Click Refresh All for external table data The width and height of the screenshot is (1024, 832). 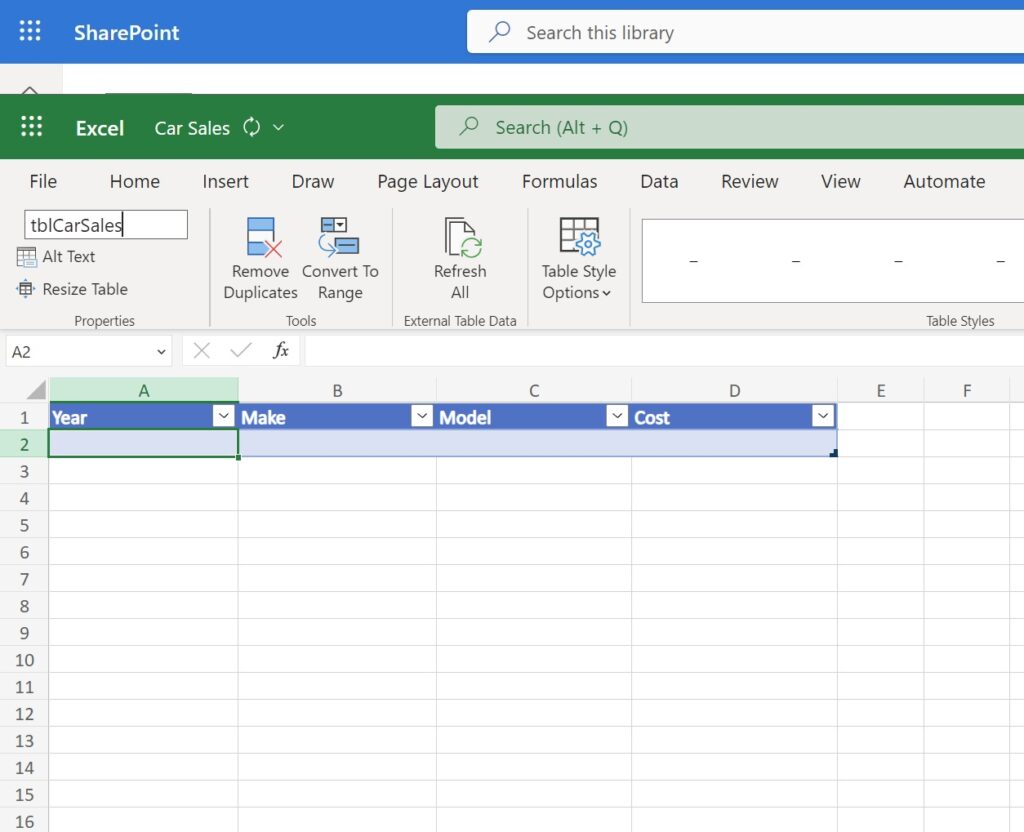click(459, 260)
